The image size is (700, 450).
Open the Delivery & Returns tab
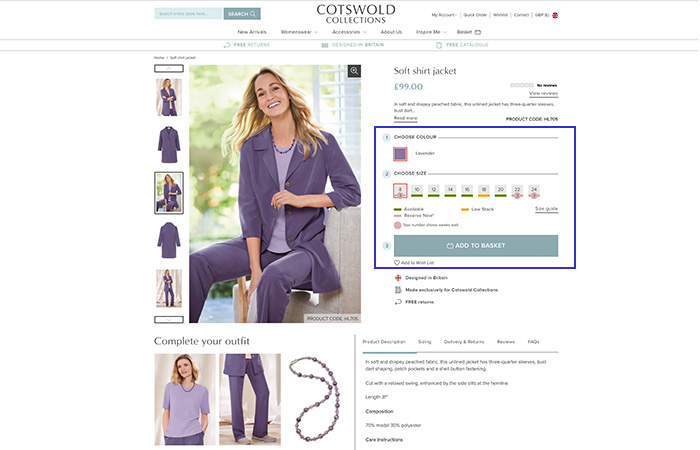[x=464, y=342]
